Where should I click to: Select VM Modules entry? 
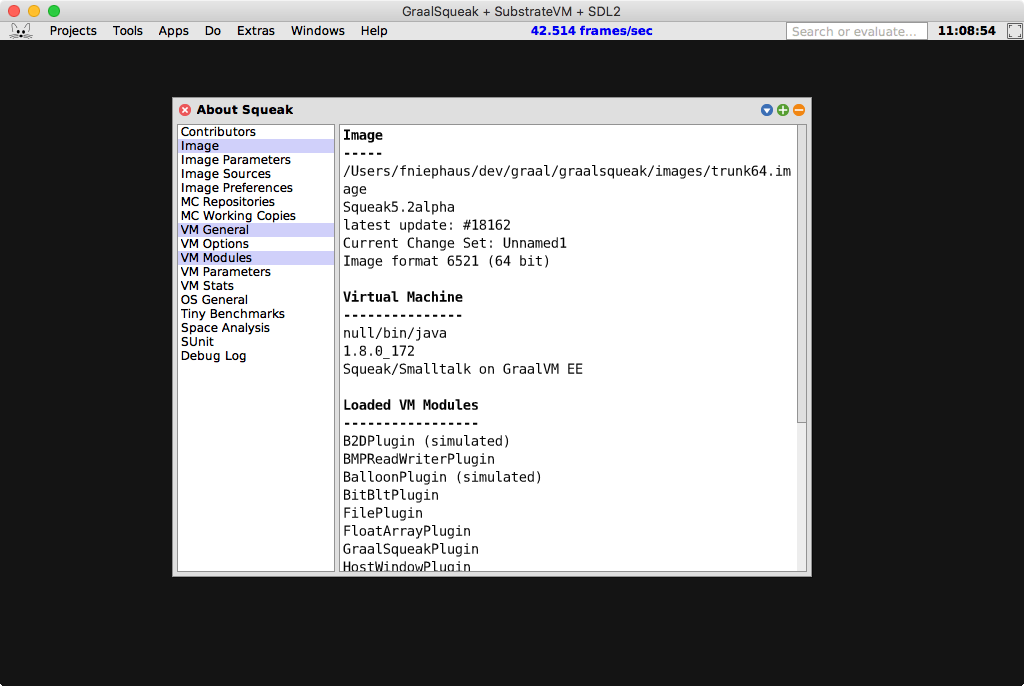coord(256,258)
